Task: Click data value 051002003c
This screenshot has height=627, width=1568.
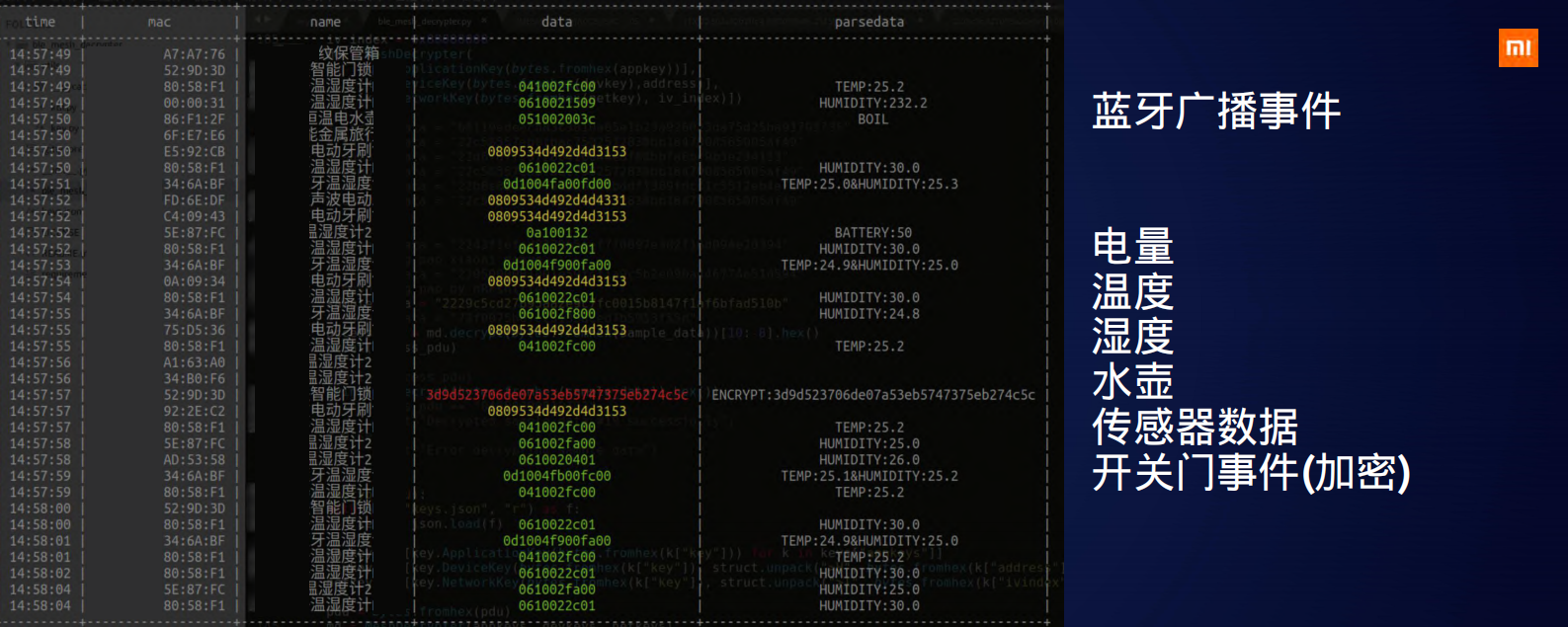Action: [x=556, y=119]
